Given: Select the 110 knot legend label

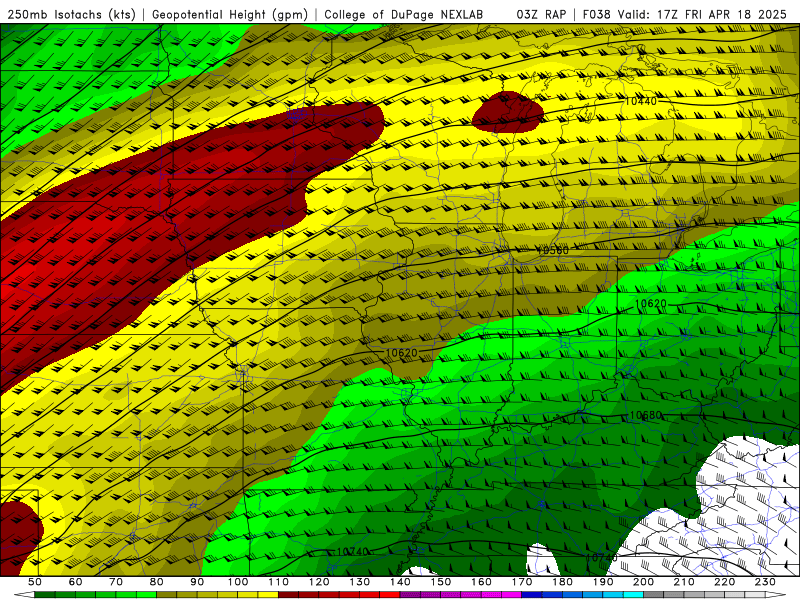Looking at the screenshot, I should pos(279,582).
